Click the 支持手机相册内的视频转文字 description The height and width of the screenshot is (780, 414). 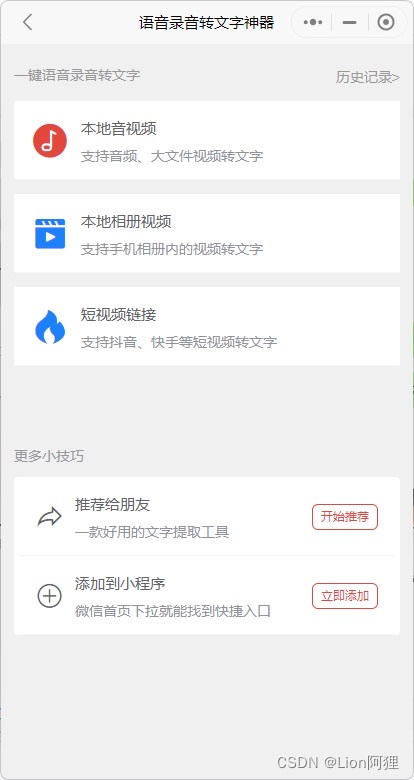coord(172,249)
